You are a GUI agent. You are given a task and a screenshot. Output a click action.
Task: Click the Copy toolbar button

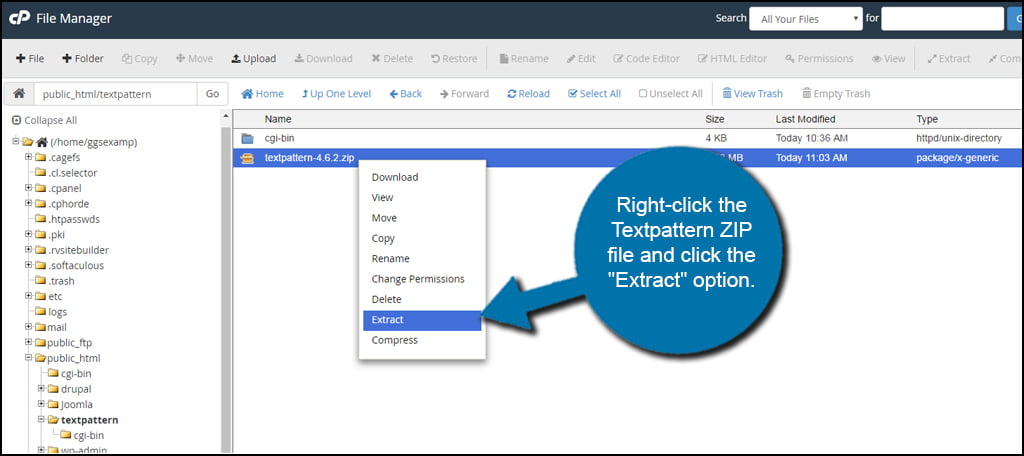click(140, 59)
